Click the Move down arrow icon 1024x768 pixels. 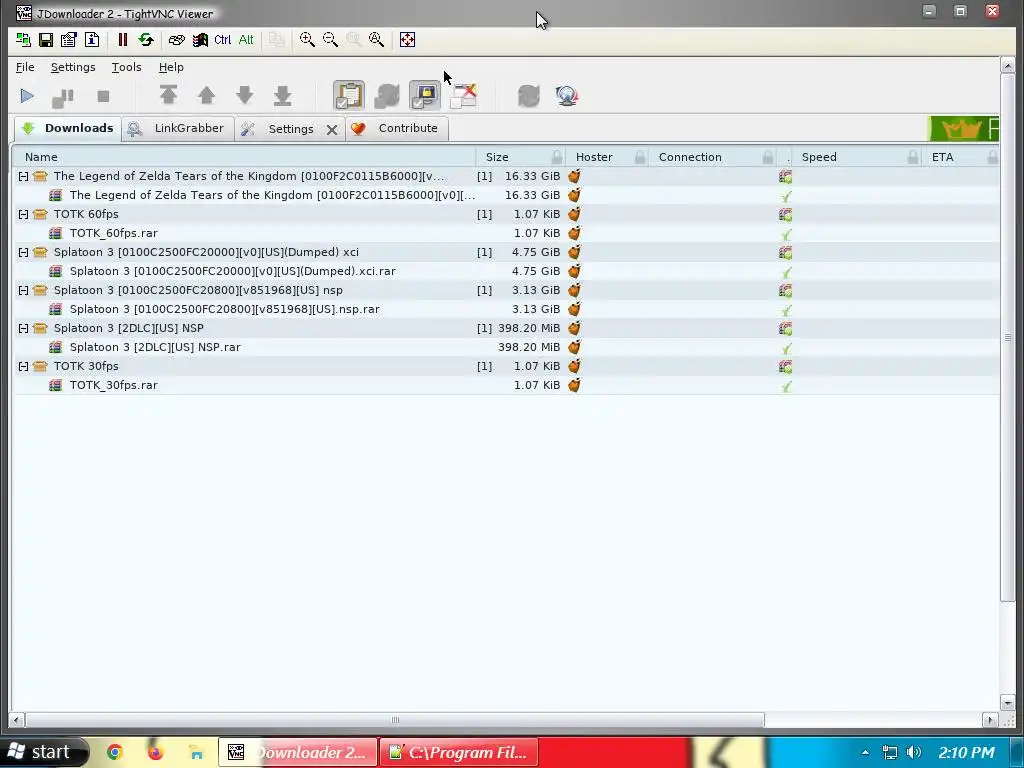click(x=245, y=95)
